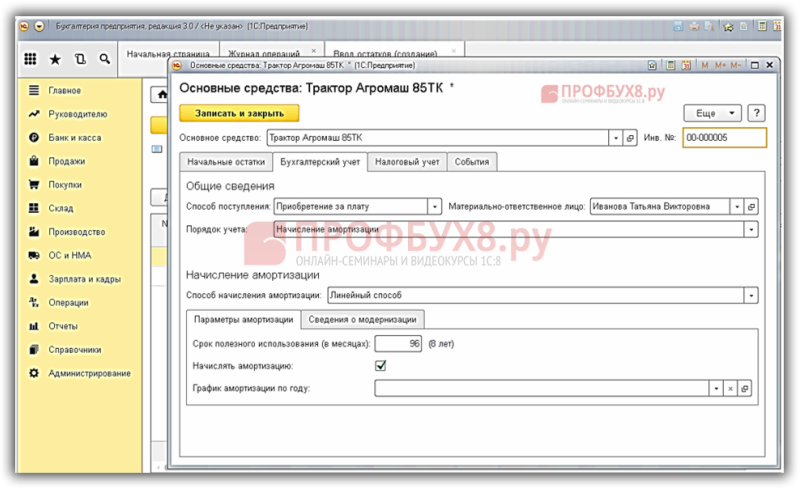This screenshot has height=489, width=800.
Task: Select the Параметры амортизации tab
Action: [x=243, y=320]
